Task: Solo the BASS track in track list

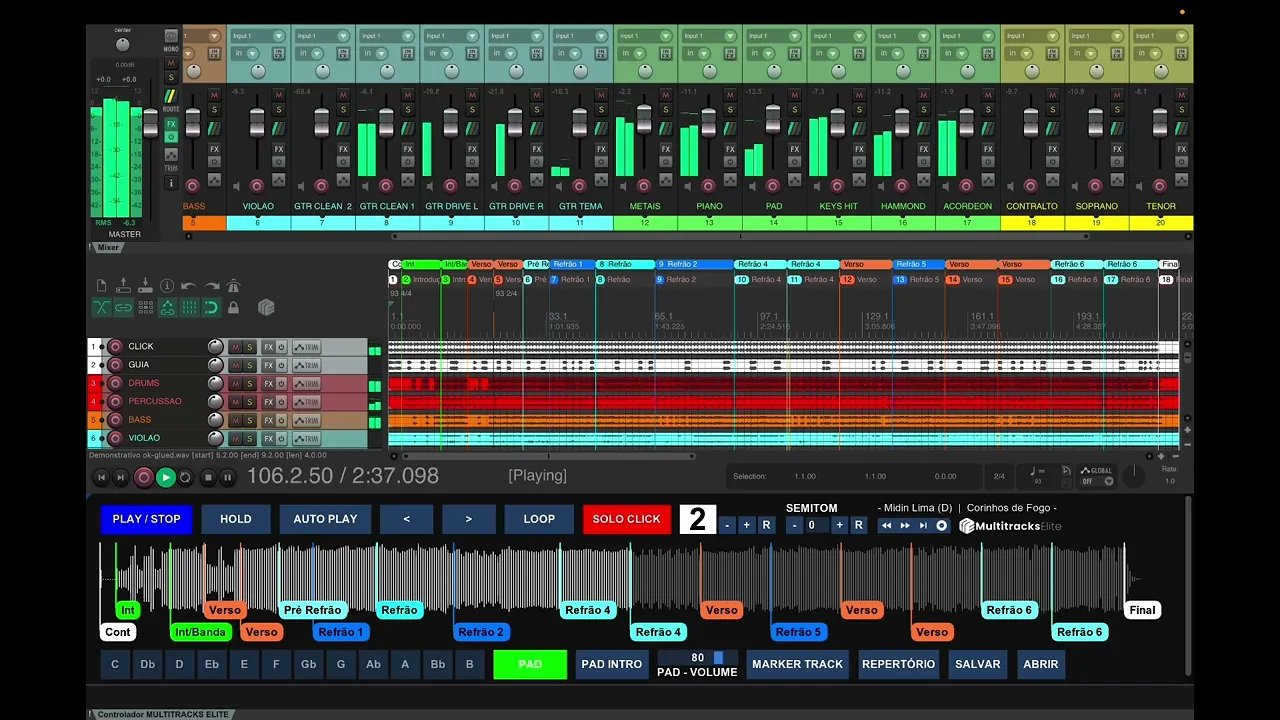Action: coord(249,420)
